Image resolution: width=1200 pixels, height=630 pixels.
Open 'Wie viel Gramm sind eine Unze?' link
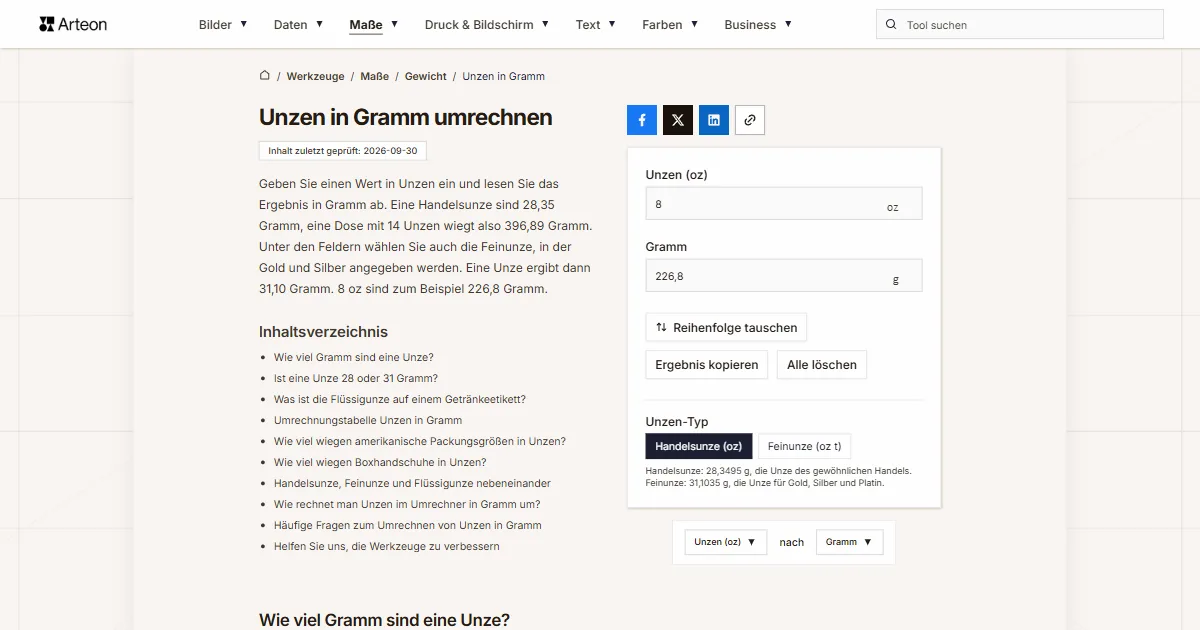354,357
